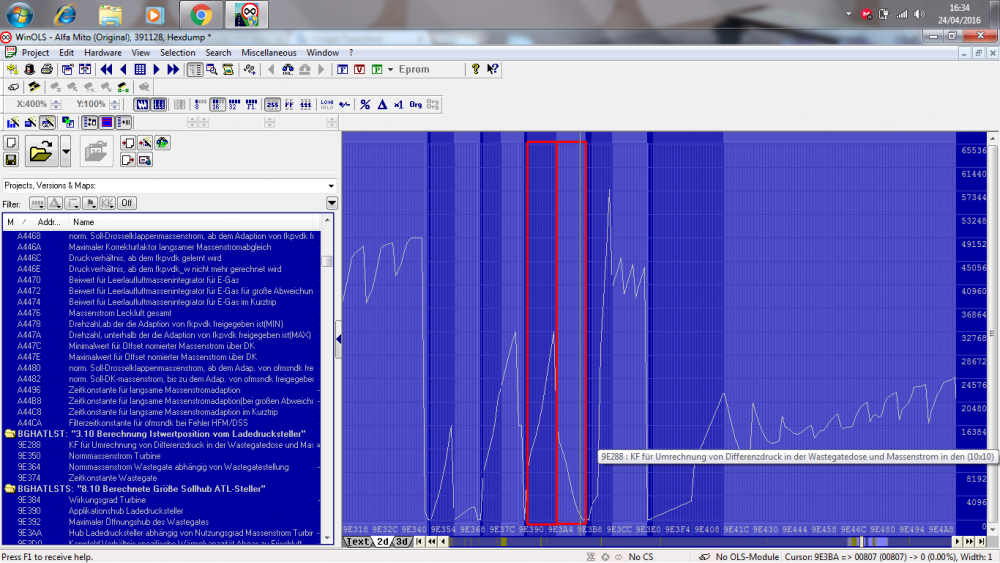Open the map grid overview icon

pyautogui.click(x=140, y=69)
